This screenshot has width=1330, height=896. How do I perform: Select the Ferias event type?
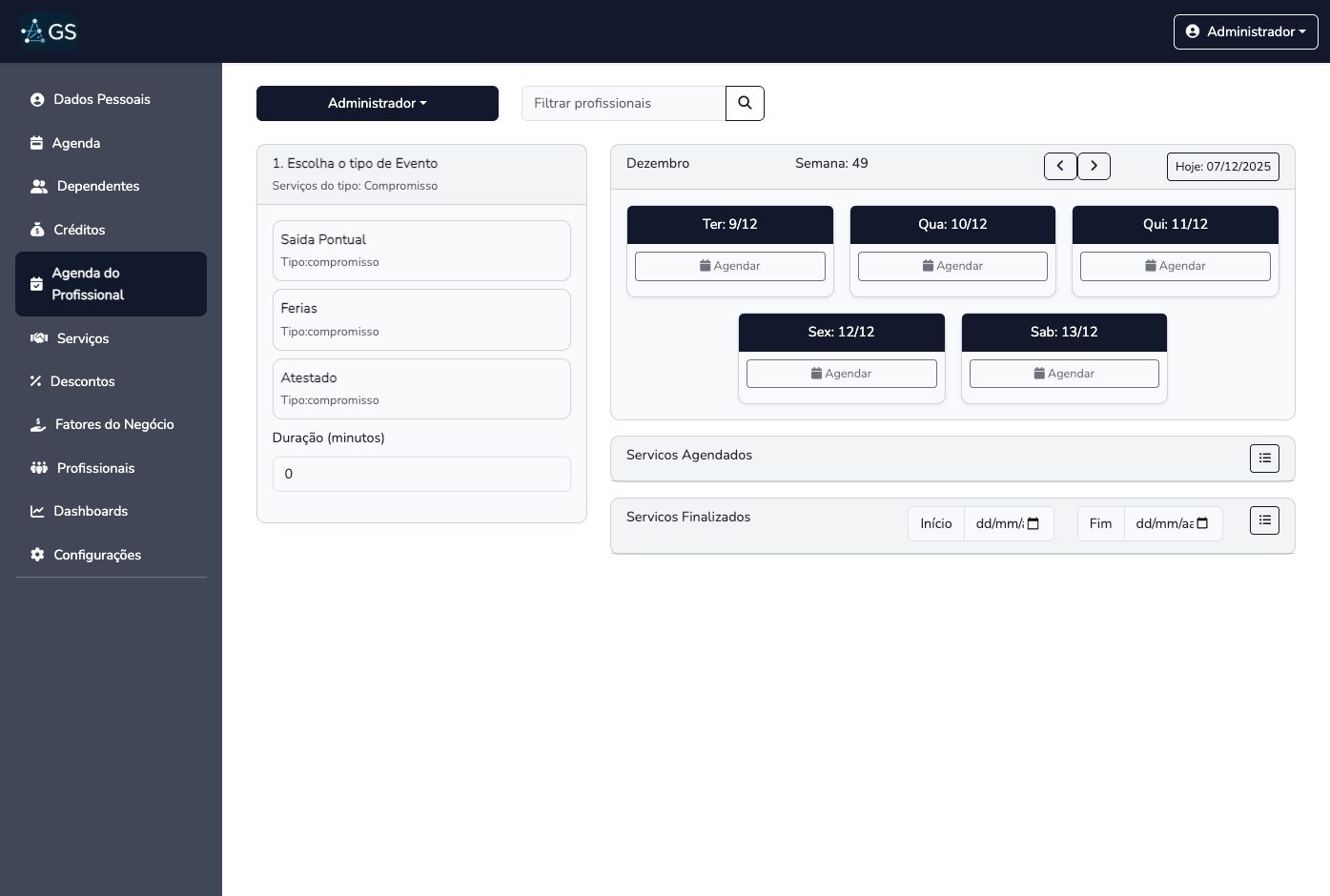pos(421,319)
